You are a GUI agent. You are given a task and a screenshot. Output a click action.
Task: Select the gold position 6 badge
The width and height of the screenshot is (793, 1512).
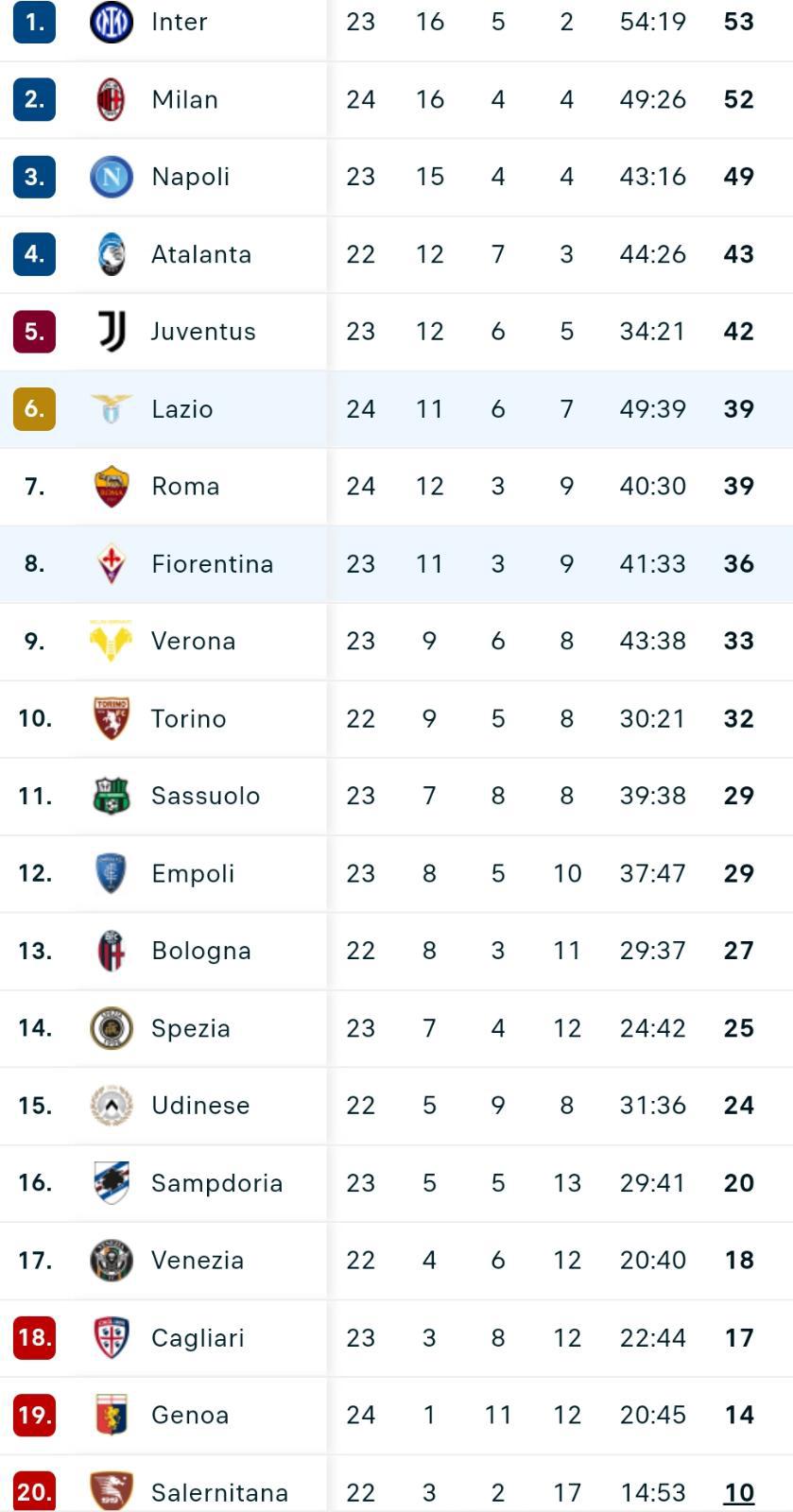click(35, 409)
